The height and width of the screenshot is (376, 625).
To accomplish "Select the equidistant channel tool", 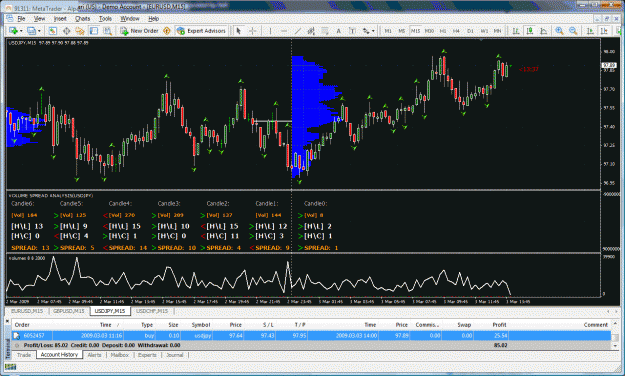I will [x=311, y=31].
